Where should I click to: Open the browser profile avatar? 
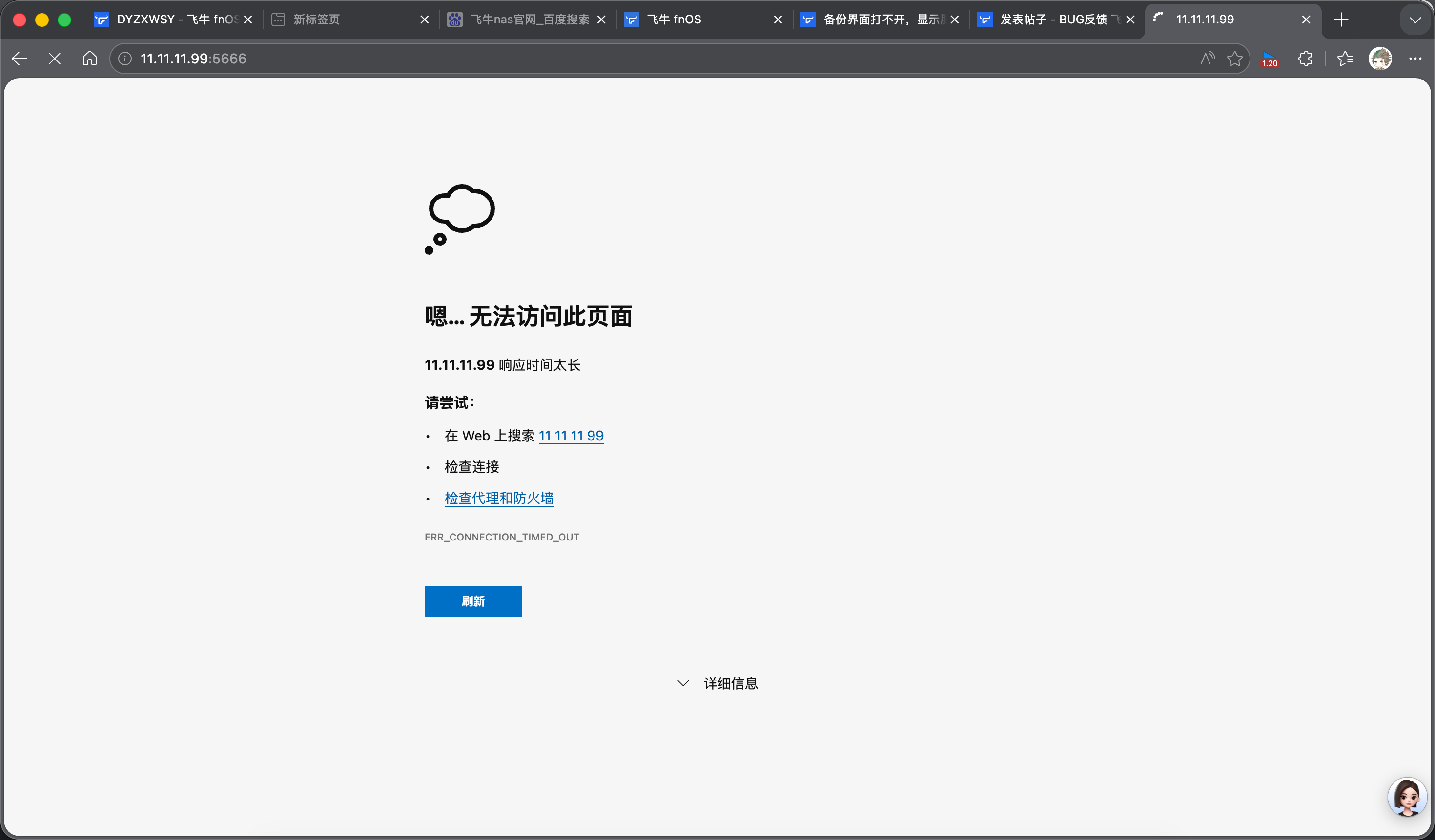click(1380, 58)
